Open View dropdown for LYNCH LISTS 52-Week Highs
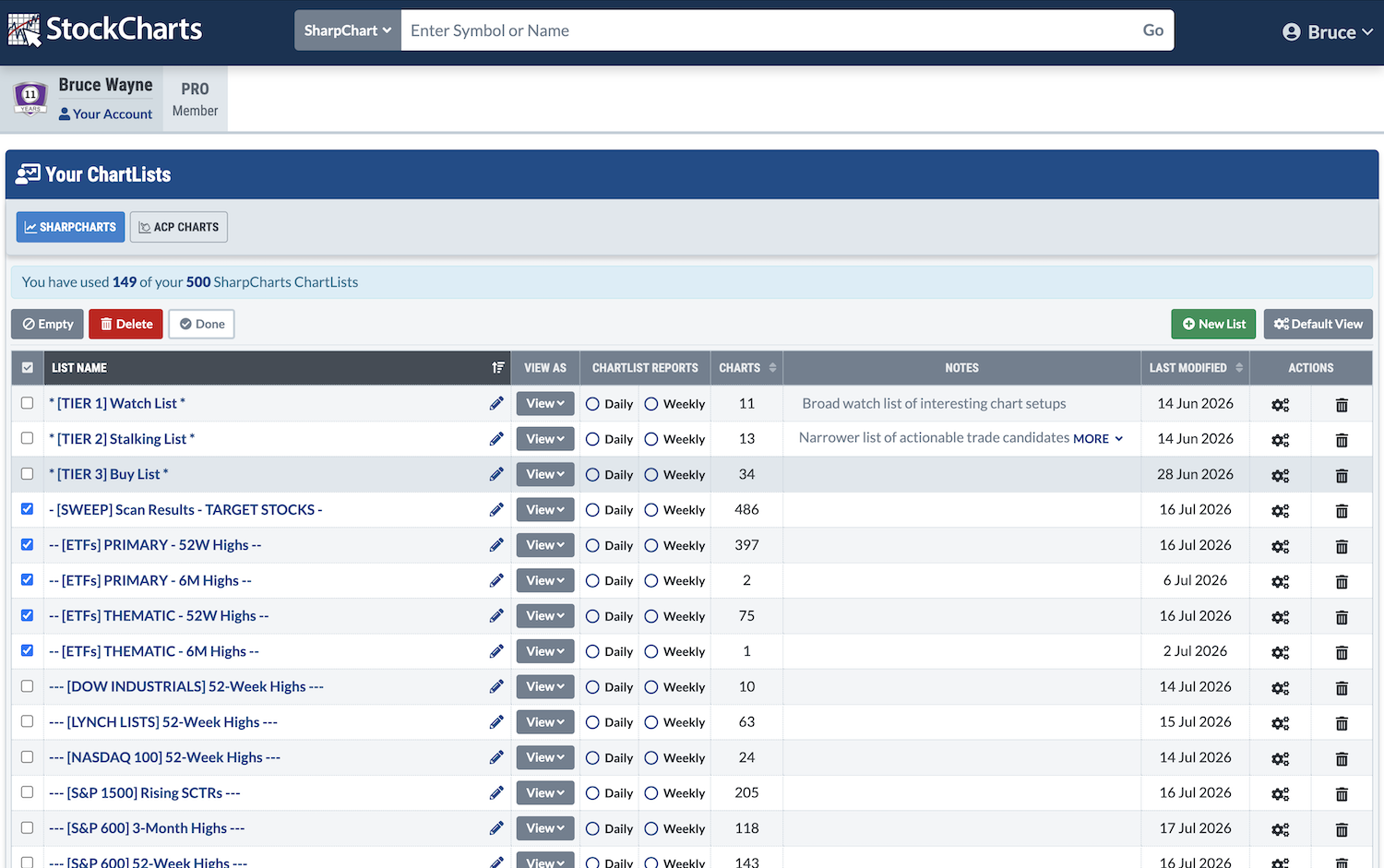1384x868 pixels. pos(545,721)
